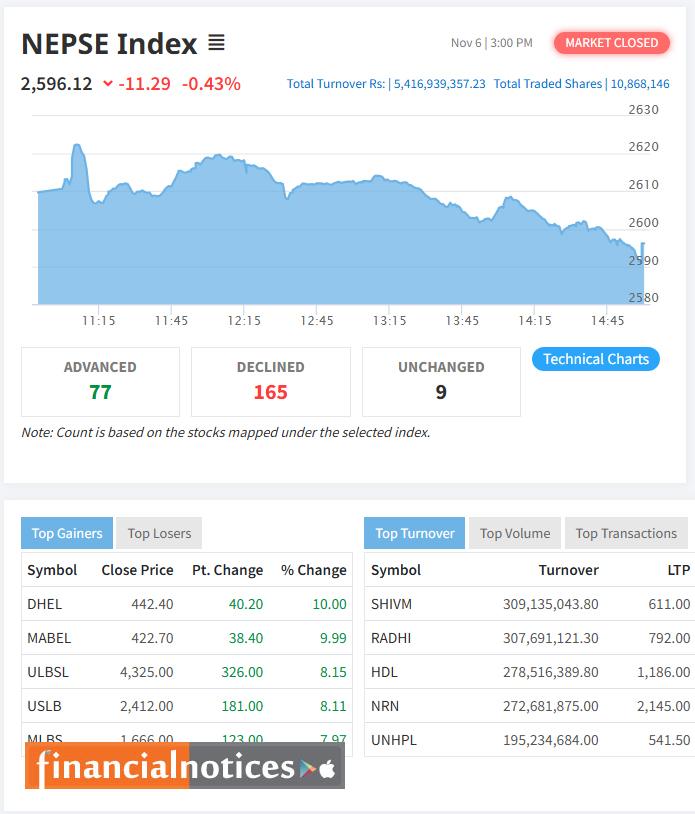Open the Technical Charts page

(593, 359)
